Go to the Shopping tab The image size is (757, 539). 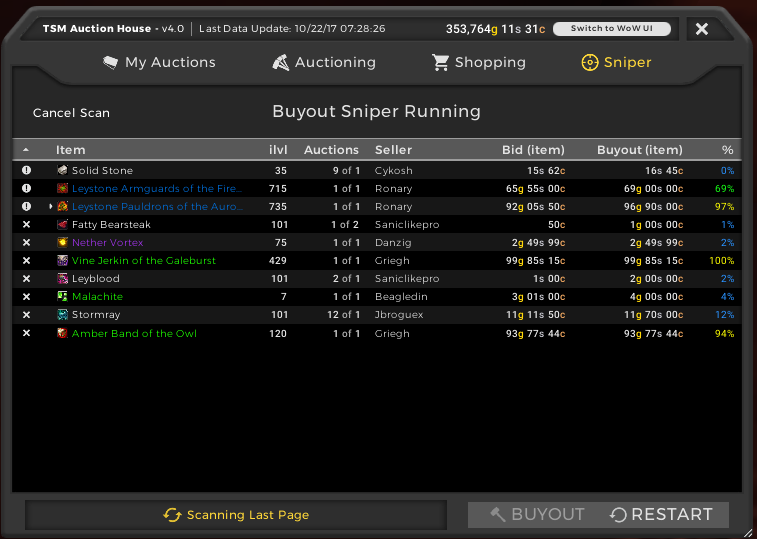478,62
